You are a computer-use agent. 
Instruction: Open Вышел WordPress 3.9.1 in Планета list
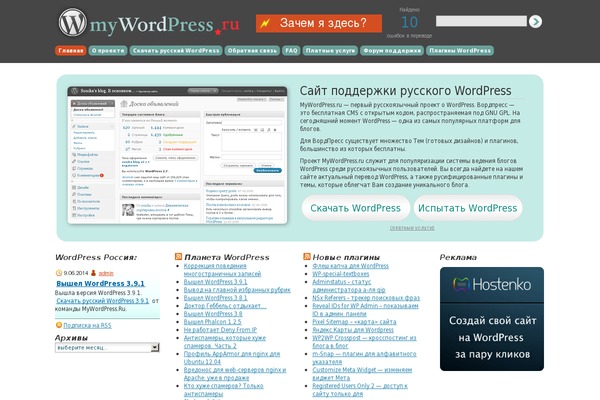215,282
